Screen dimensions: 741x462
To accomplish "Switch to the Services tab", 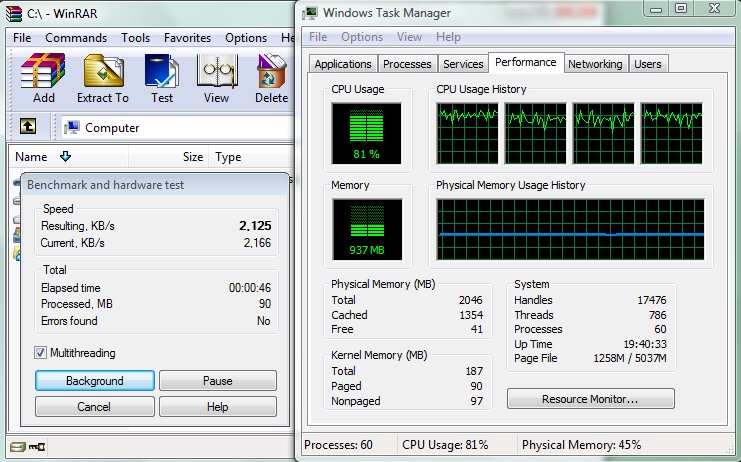I will point(463,64).
